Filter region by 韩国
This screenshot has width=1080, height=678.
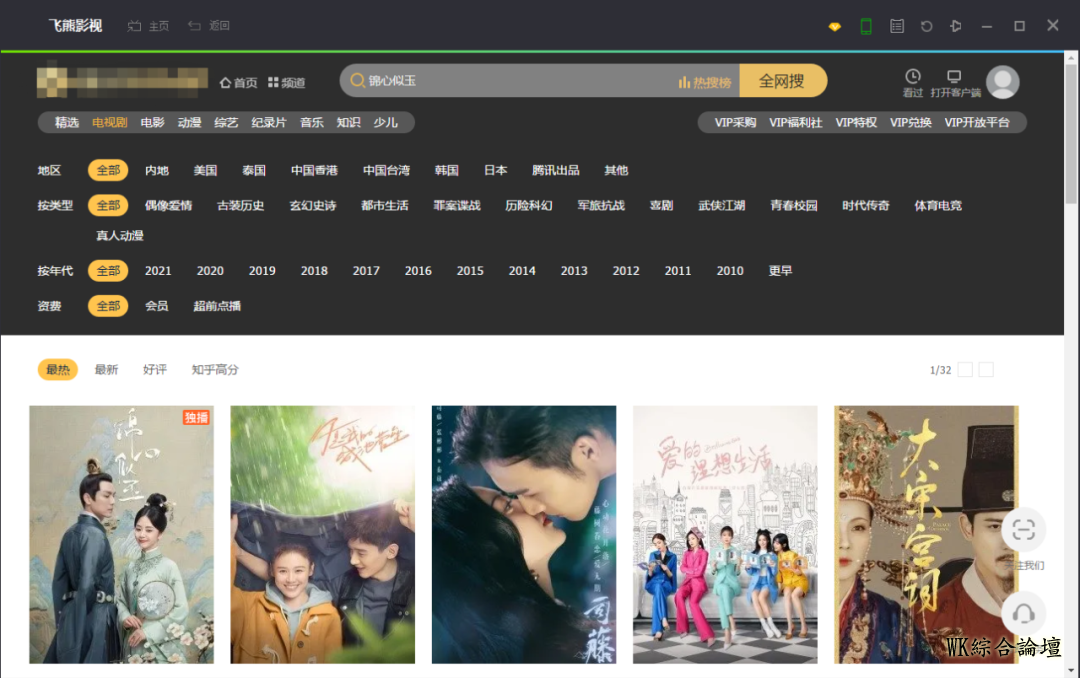[446, 170]
